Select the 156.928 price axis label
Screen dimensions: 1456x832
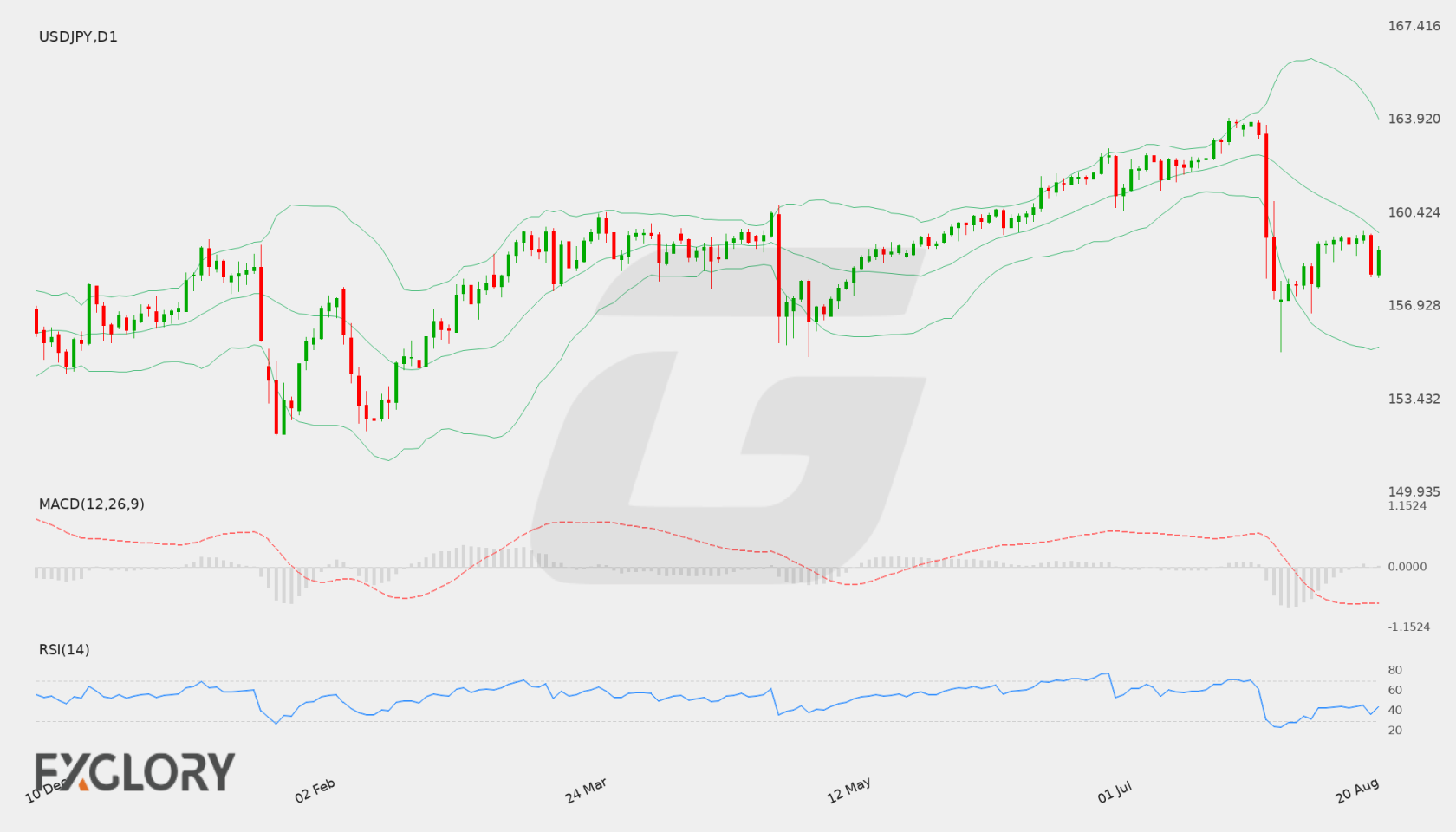1414,305
